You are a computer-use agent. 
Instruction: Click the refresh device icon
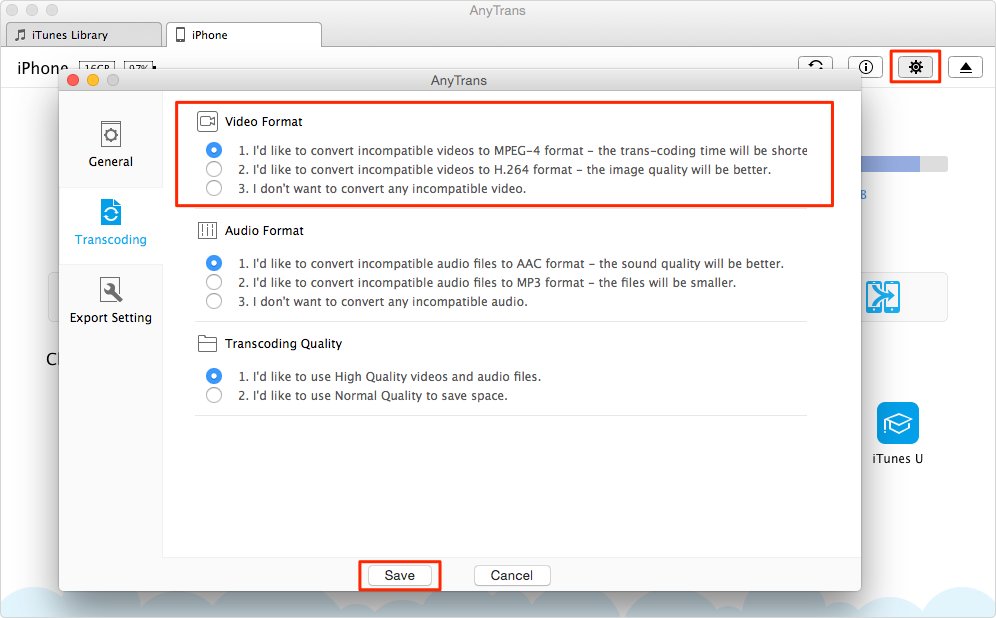[x=816, y=64]
